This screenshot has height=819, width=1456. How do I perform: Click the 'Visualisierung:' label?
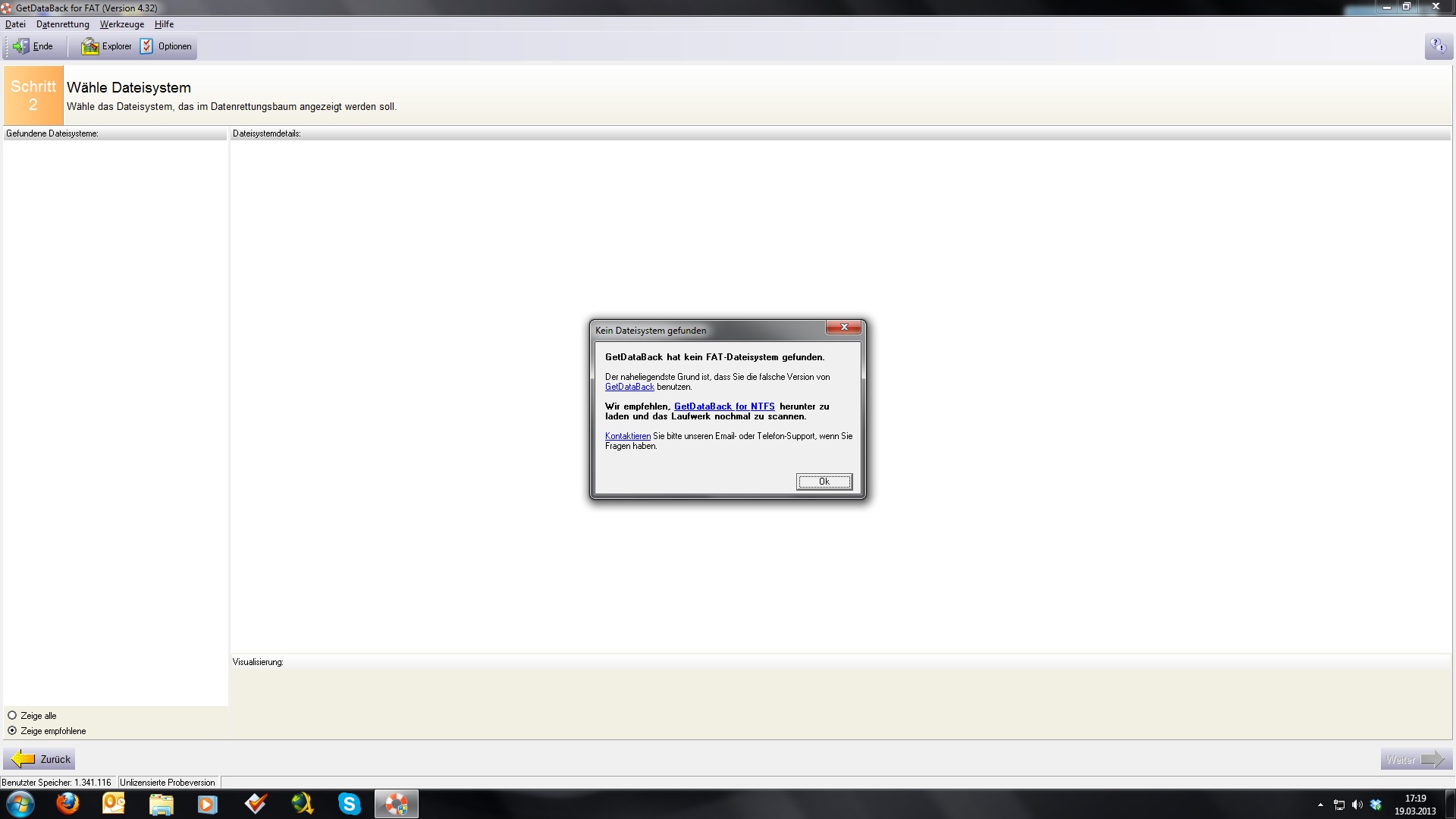pos(258,662)
